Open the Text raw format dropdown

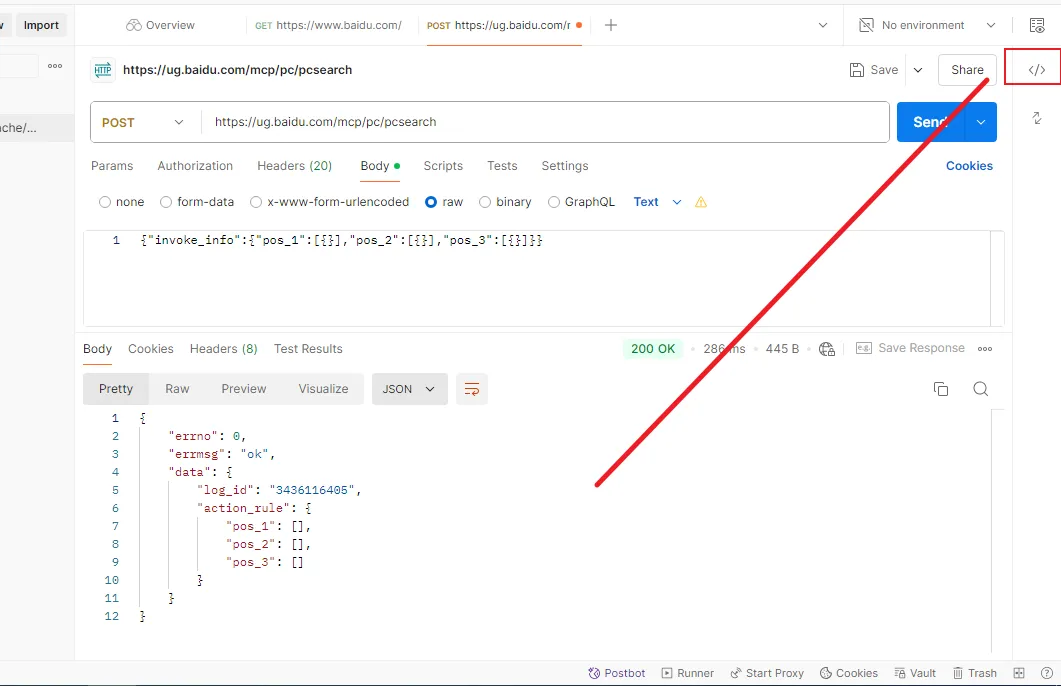[657, 202]
